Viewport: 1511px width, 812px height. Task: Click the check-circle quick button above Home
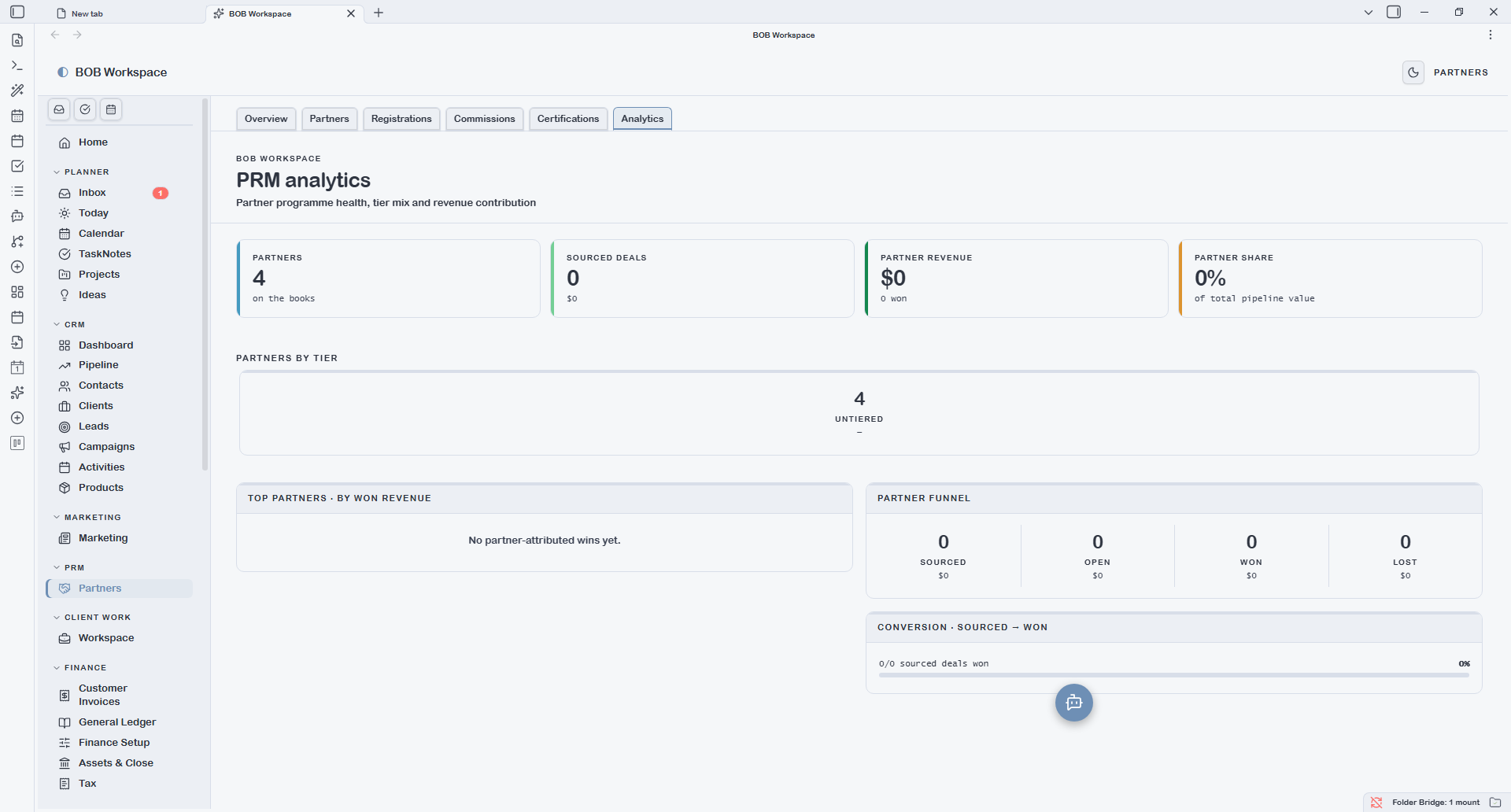tap(85, 109)
